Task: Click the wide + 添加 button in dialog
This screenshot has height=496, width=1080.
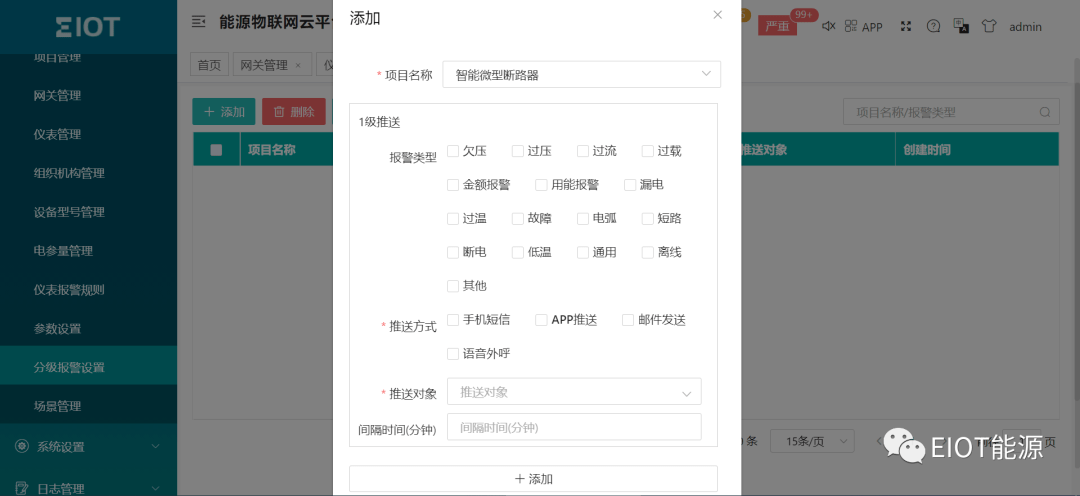Action: (533, 479)
